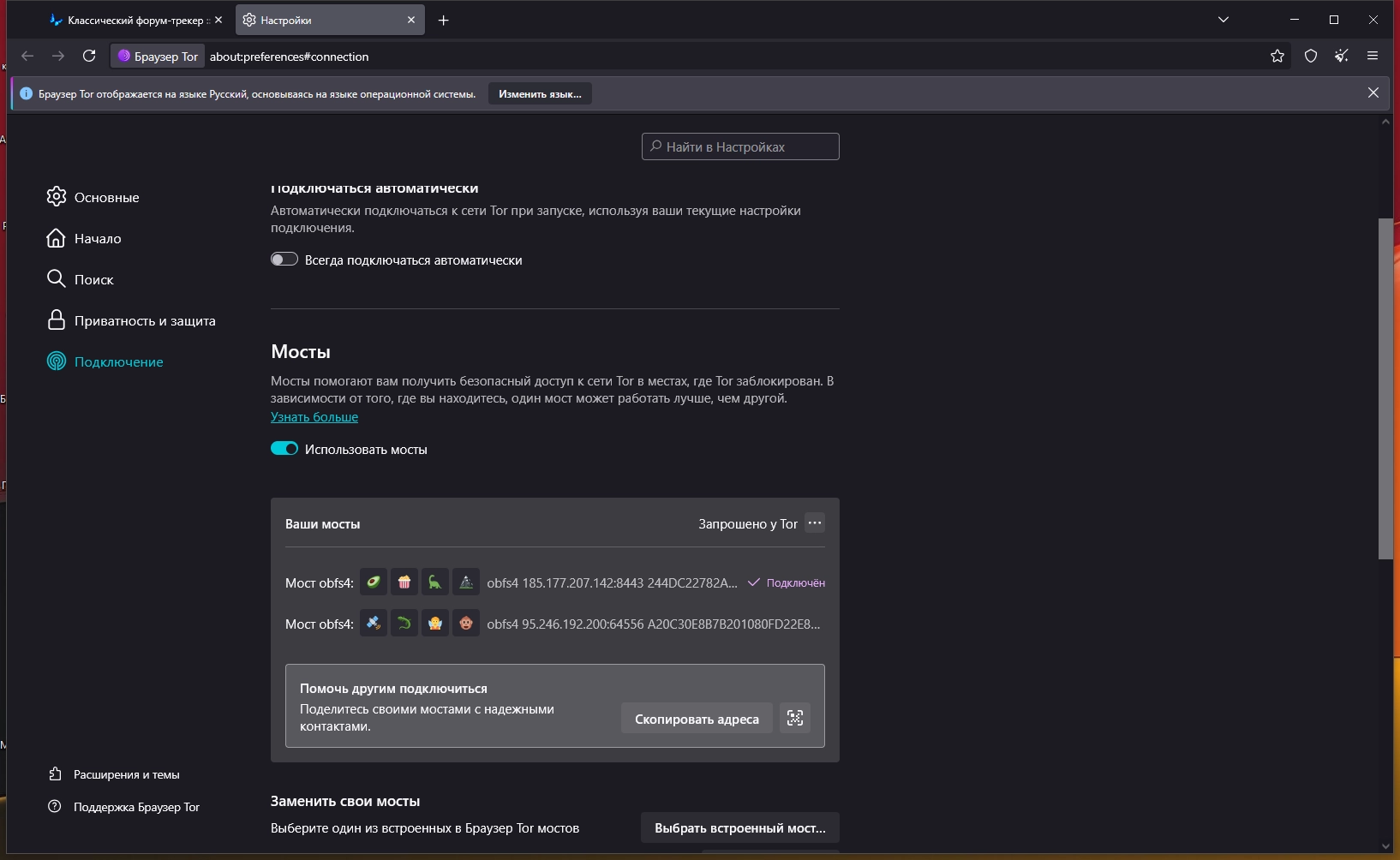Open the bridges three-dot options menu
This screenshot has height=860, width=1400.
pos(815,523)
